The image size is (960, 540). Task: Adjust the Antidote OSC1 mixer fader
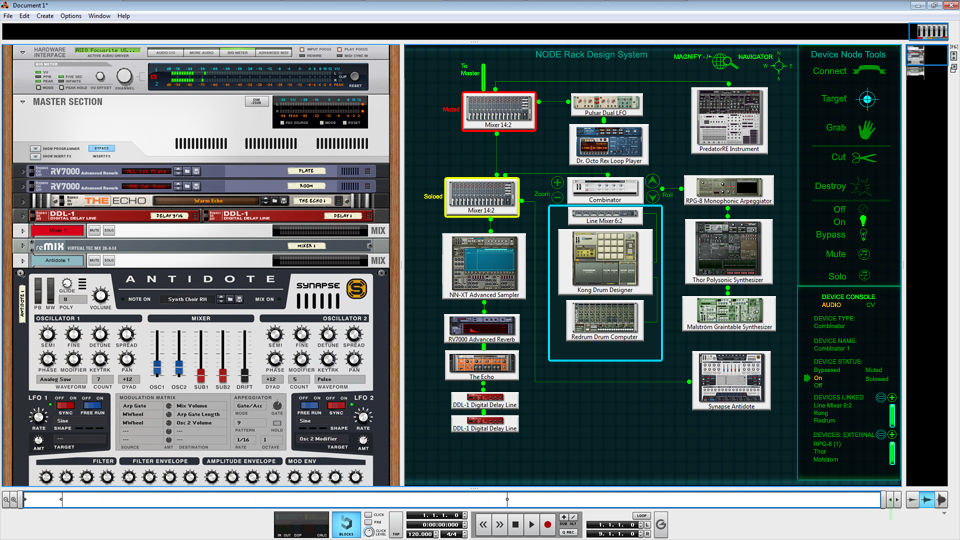tap(157, 367)
